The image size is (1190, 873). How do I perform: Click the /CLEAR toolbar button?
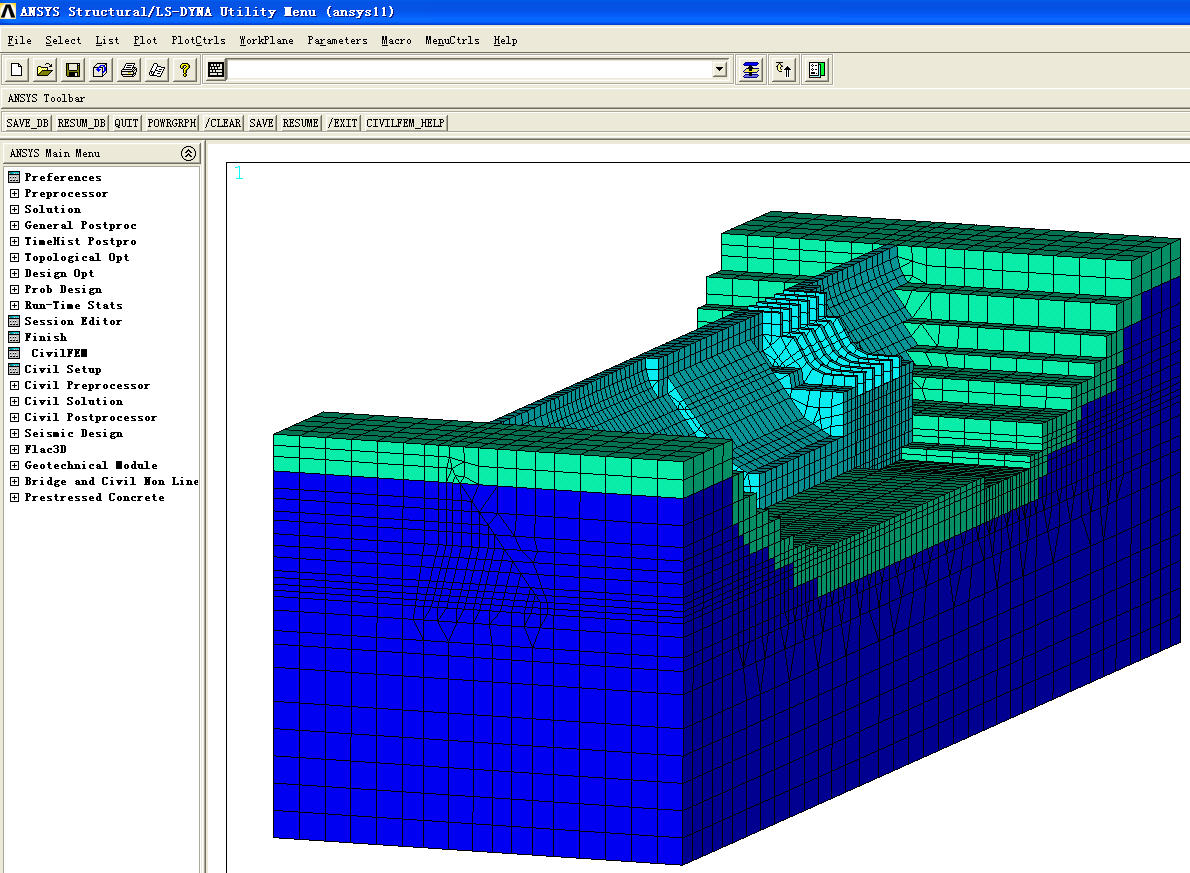pos(222,123)
